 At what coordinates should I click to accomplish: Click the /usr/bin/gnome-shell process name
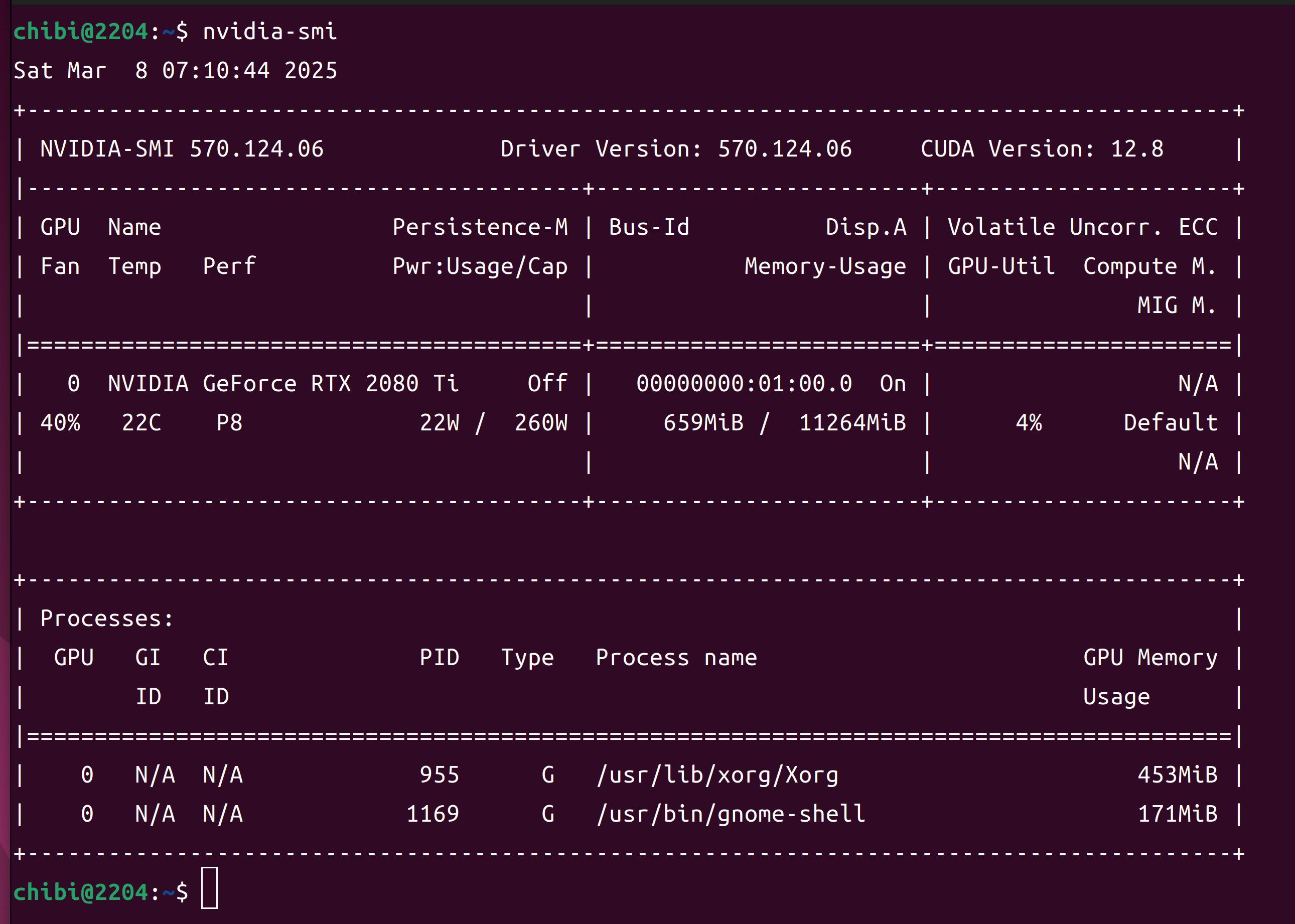point(731,814)
